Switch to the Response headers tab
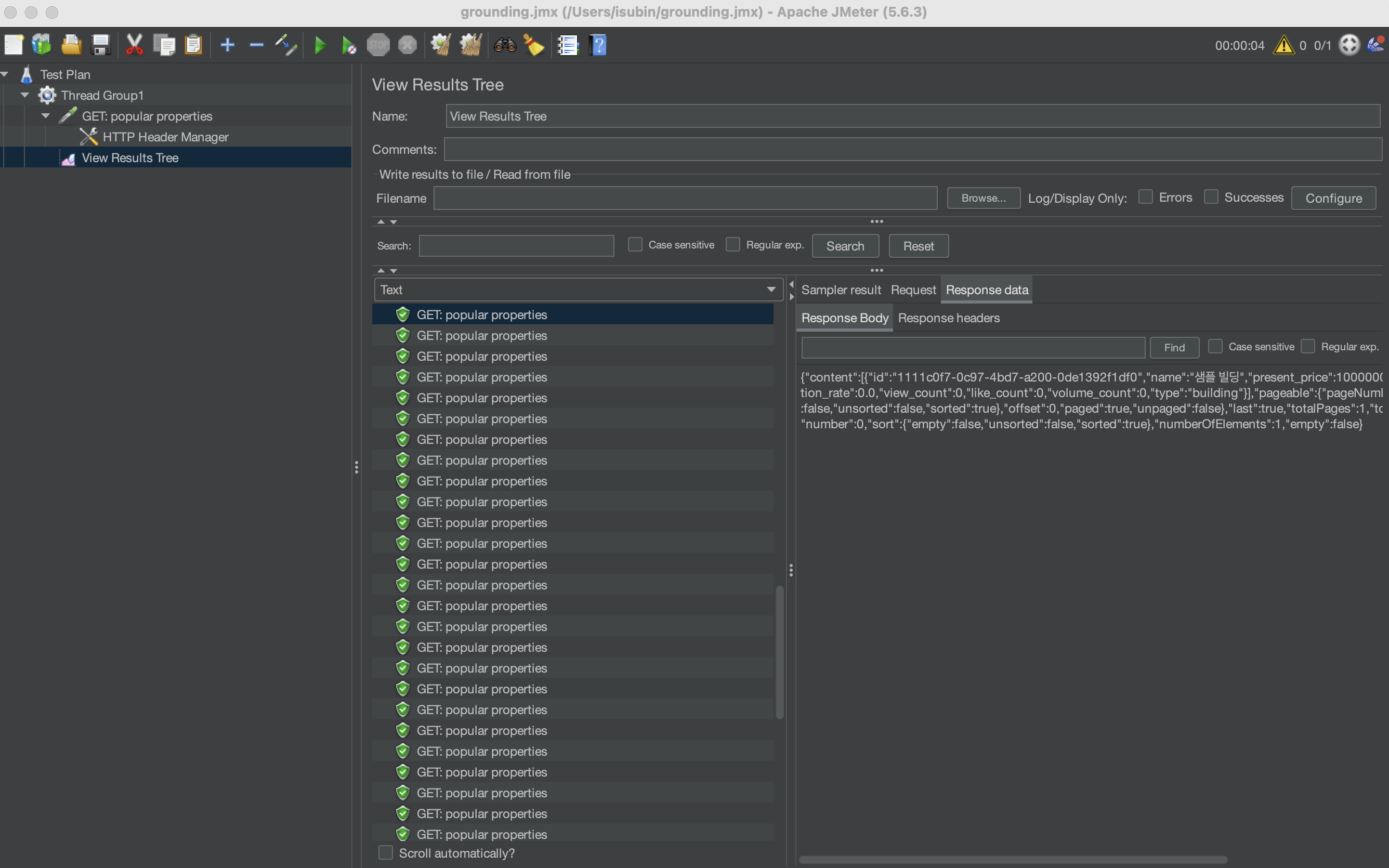The image size is (1389, 868). pyautogui.click(x=948, y=318)
